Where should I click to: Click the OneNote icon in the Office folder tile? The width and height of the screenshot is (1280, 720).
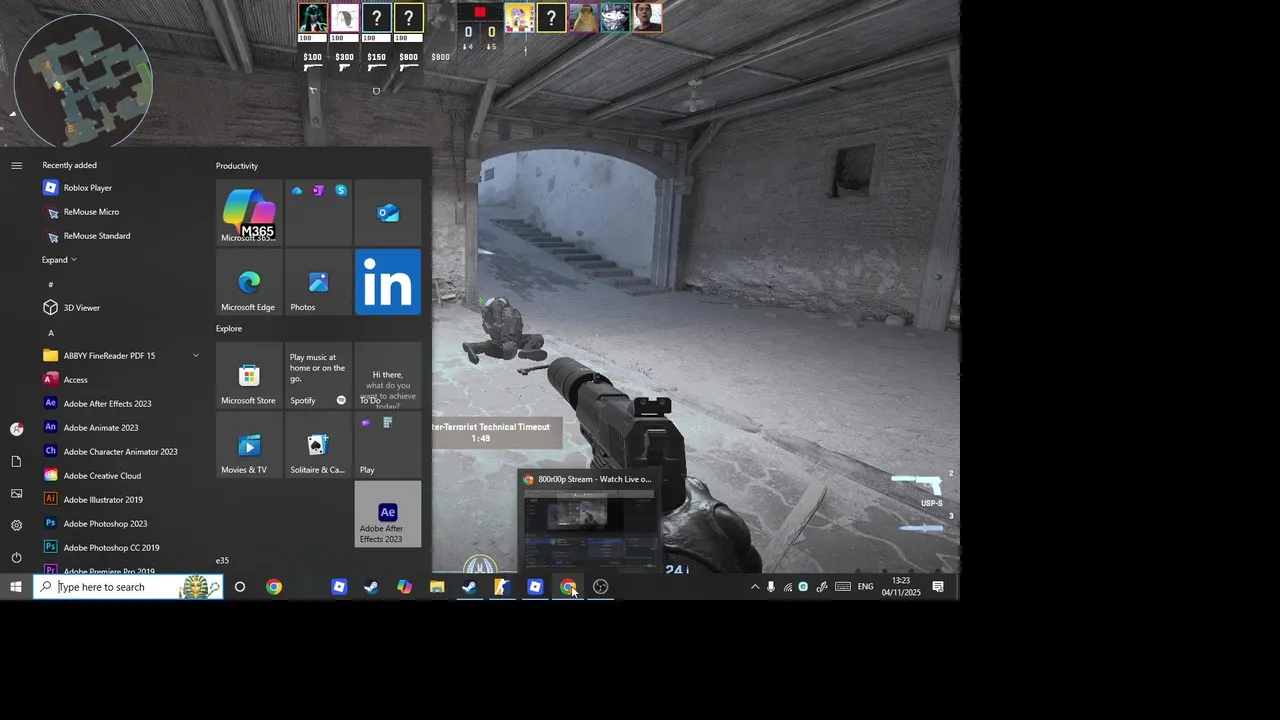coord(319,190)
